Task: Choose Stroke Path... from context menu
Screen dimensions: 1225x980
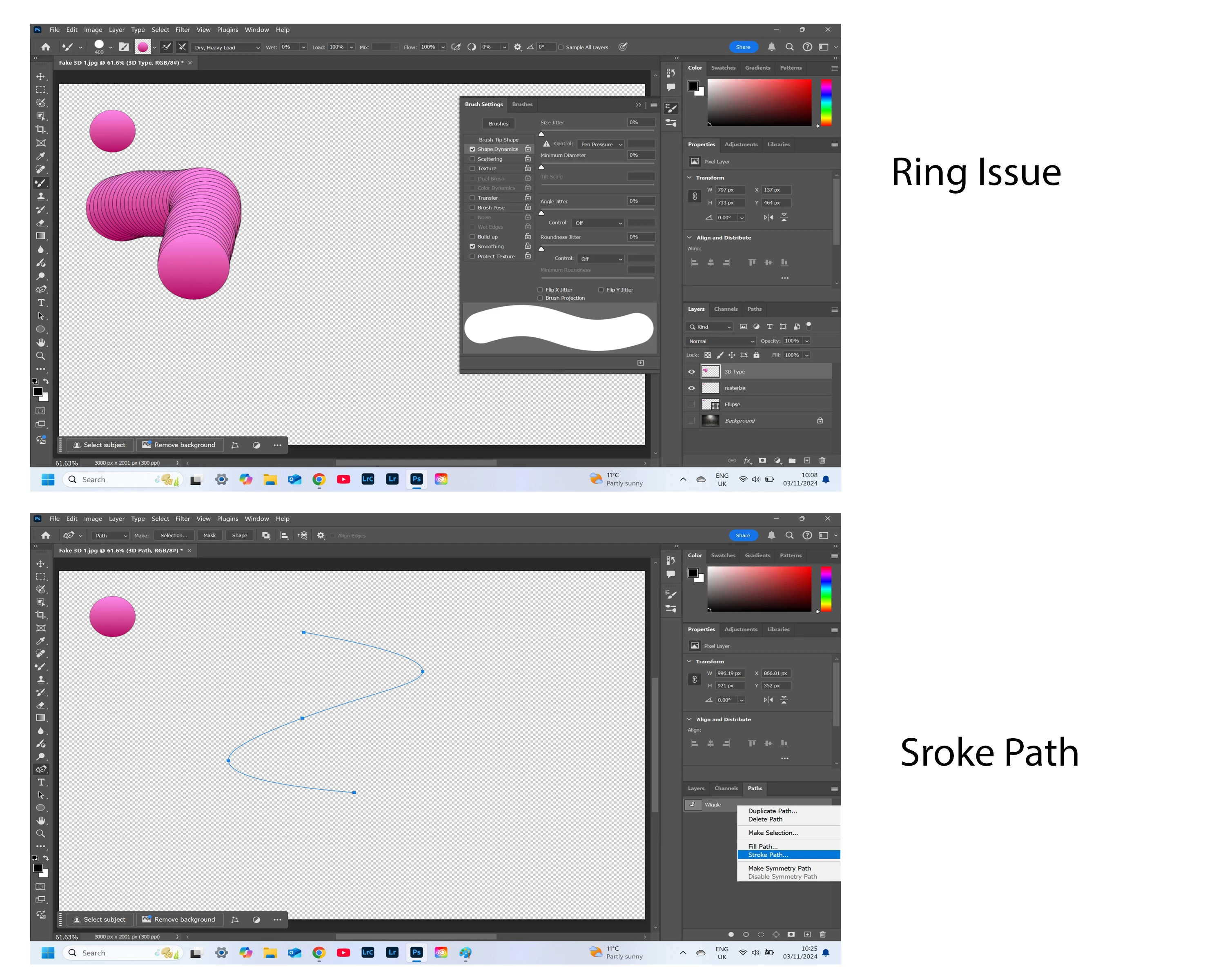Action: tap(768, 855)
